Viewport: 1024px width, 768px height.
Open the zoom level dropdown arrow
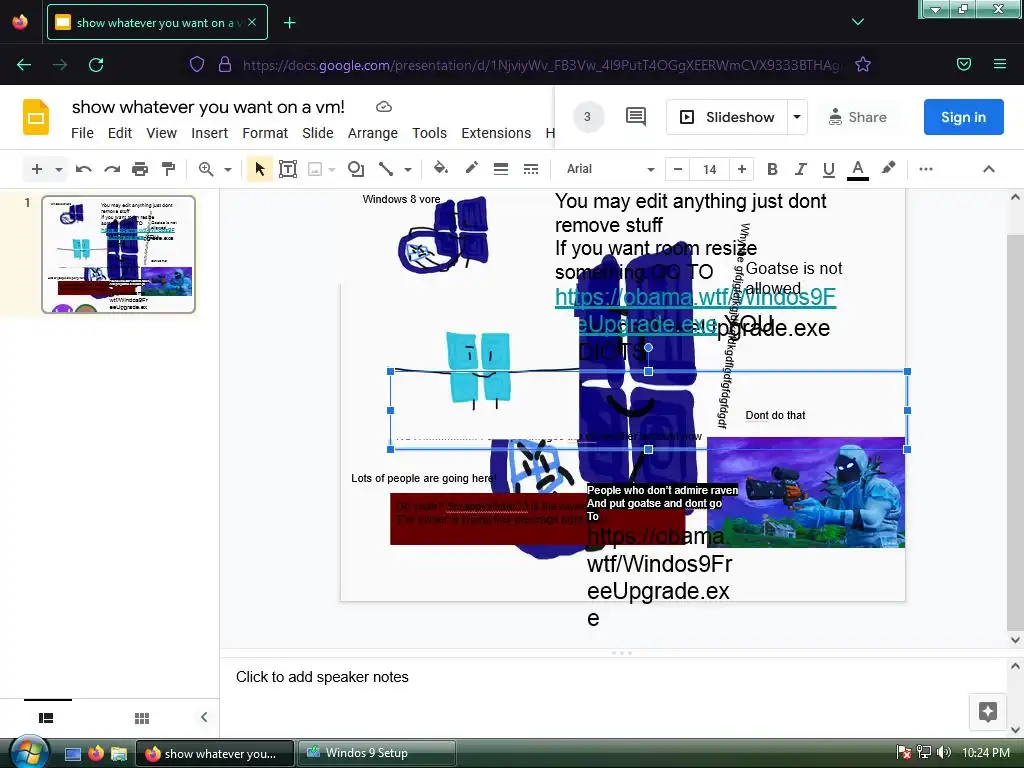[x=228, y=169]
